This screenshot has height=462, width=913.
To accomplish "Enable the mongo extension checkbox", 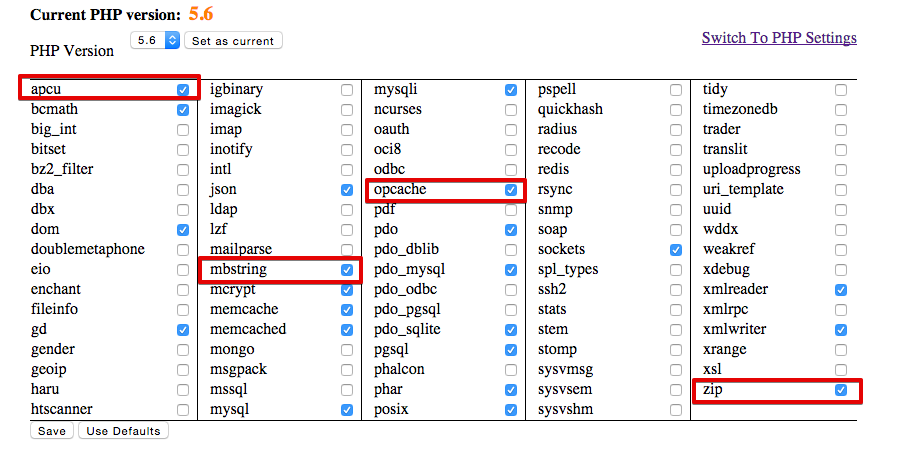I will pos(347,350).
